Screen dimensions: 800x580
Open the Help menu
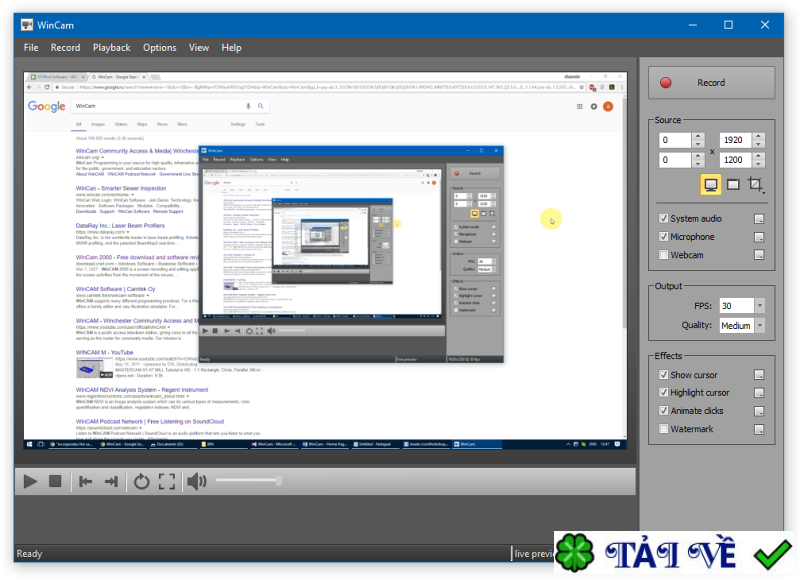(231, 47)
